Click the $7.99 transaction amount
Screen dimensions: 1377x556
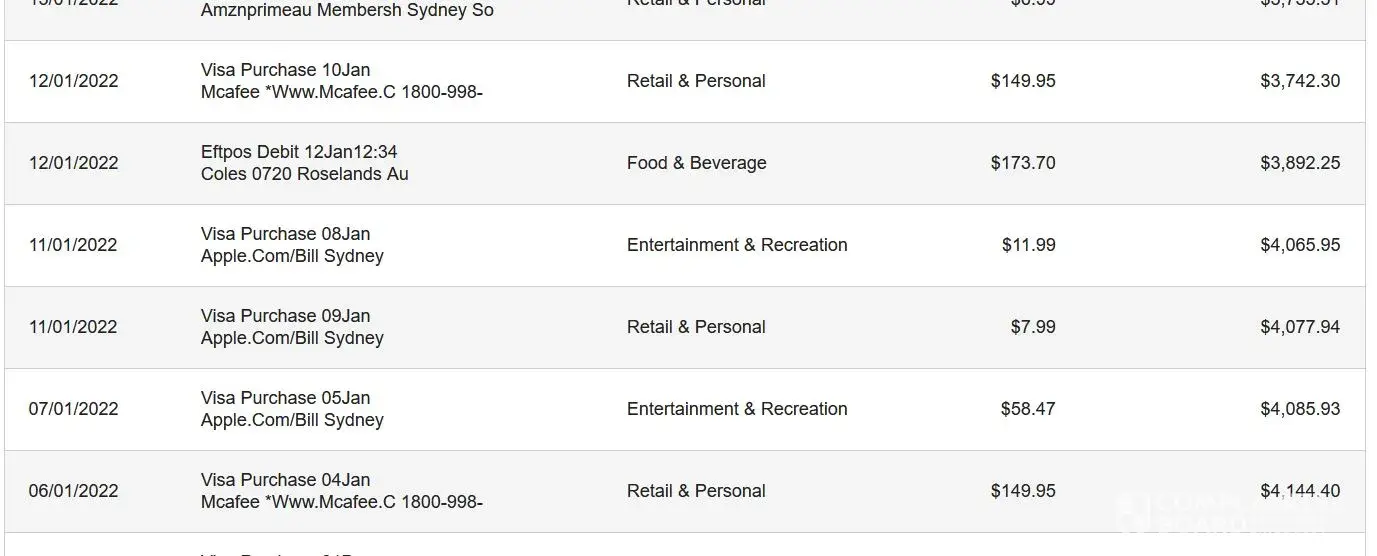[x=1032, y=327]
